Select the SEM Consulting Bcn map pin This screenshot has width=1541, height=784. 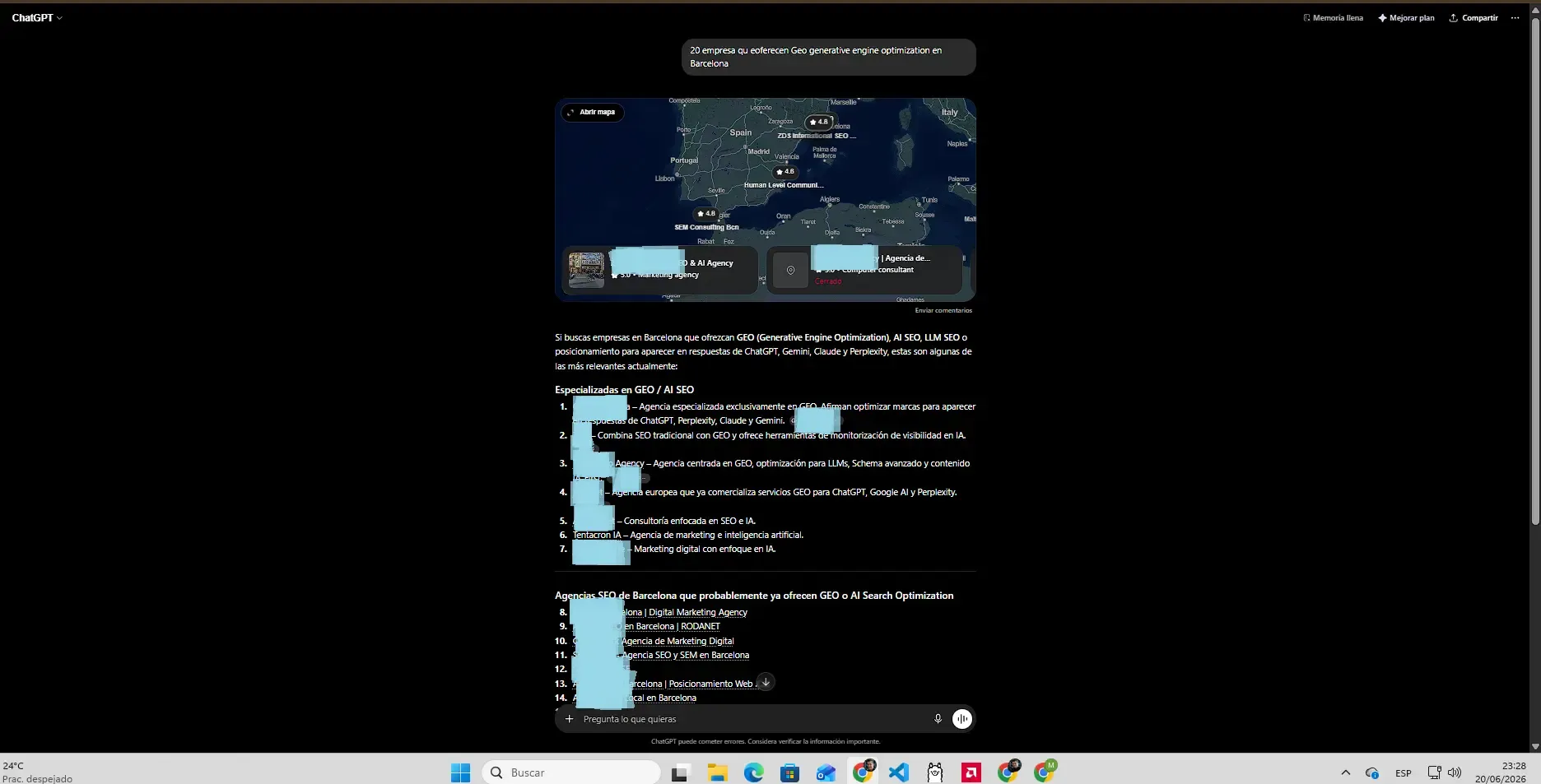(706, 214)
